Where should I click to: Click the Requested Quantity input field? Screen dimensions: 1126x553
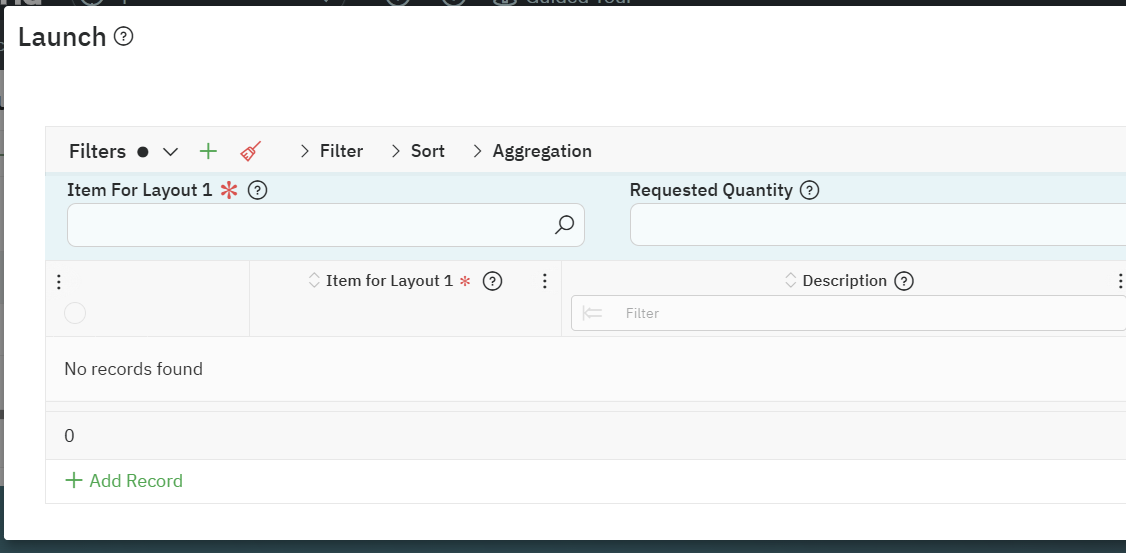point(878,225)
